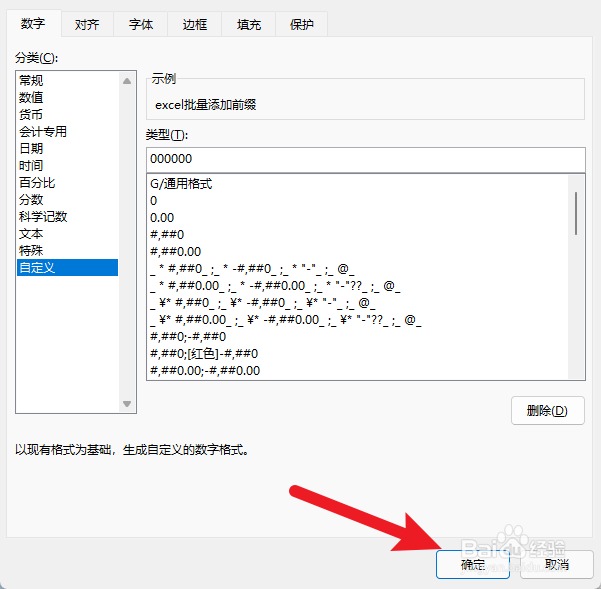601x589 pixels.
Task: Click the category list scroll-down arrow
Action: 127,404
